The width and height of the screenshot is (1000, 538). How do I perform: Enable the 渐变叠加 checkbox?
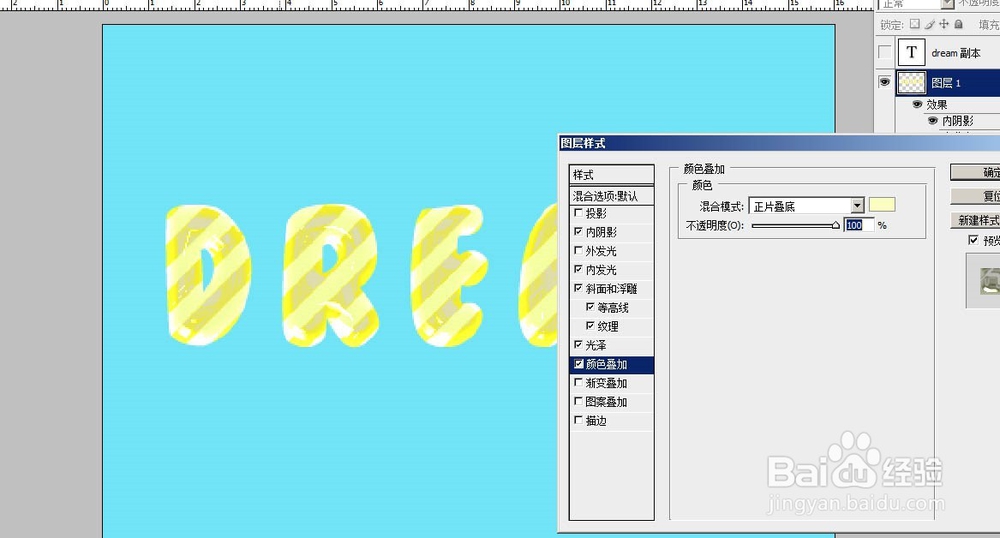[x=578, y=382]
